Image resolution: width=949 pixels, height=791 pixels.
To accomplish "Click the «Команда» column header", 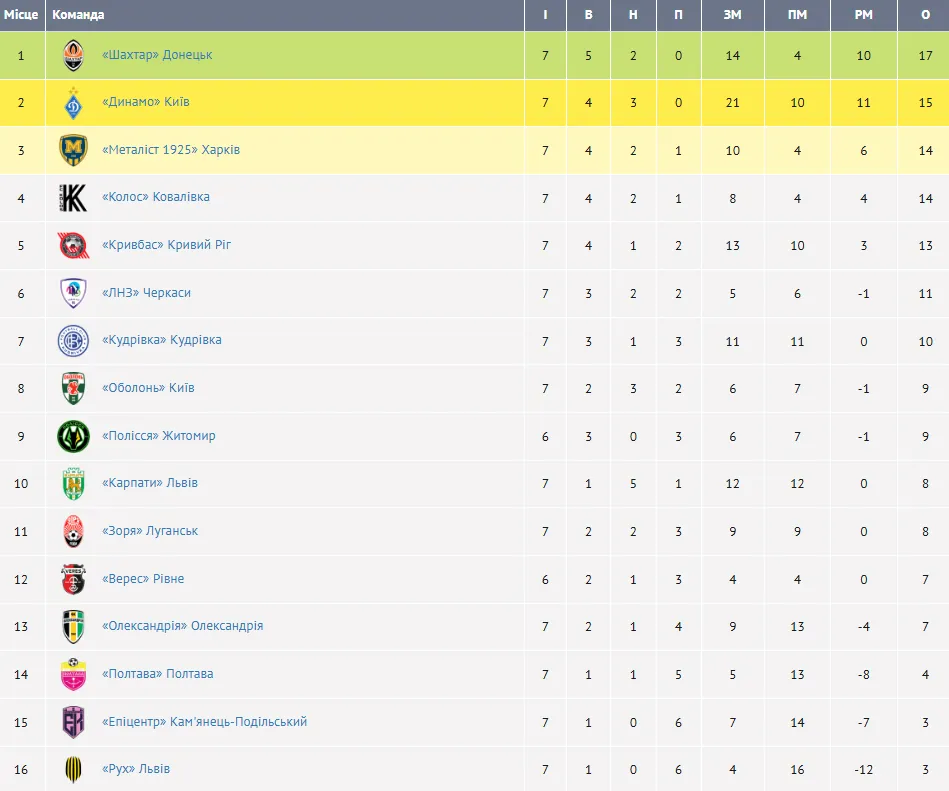I will point(78,15).
